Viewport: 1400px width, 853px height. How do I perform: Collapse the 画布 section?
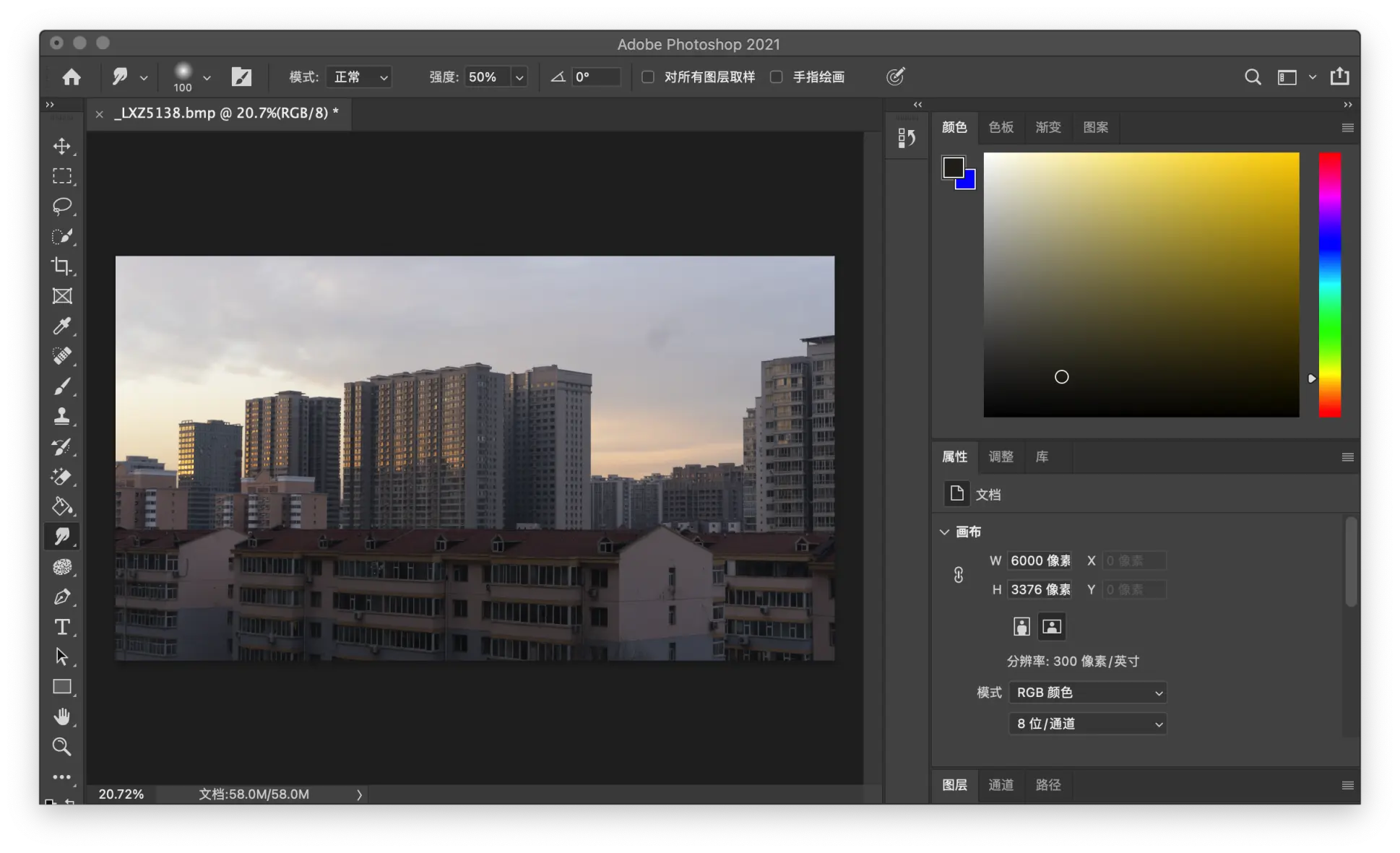(x=944, y=532)
